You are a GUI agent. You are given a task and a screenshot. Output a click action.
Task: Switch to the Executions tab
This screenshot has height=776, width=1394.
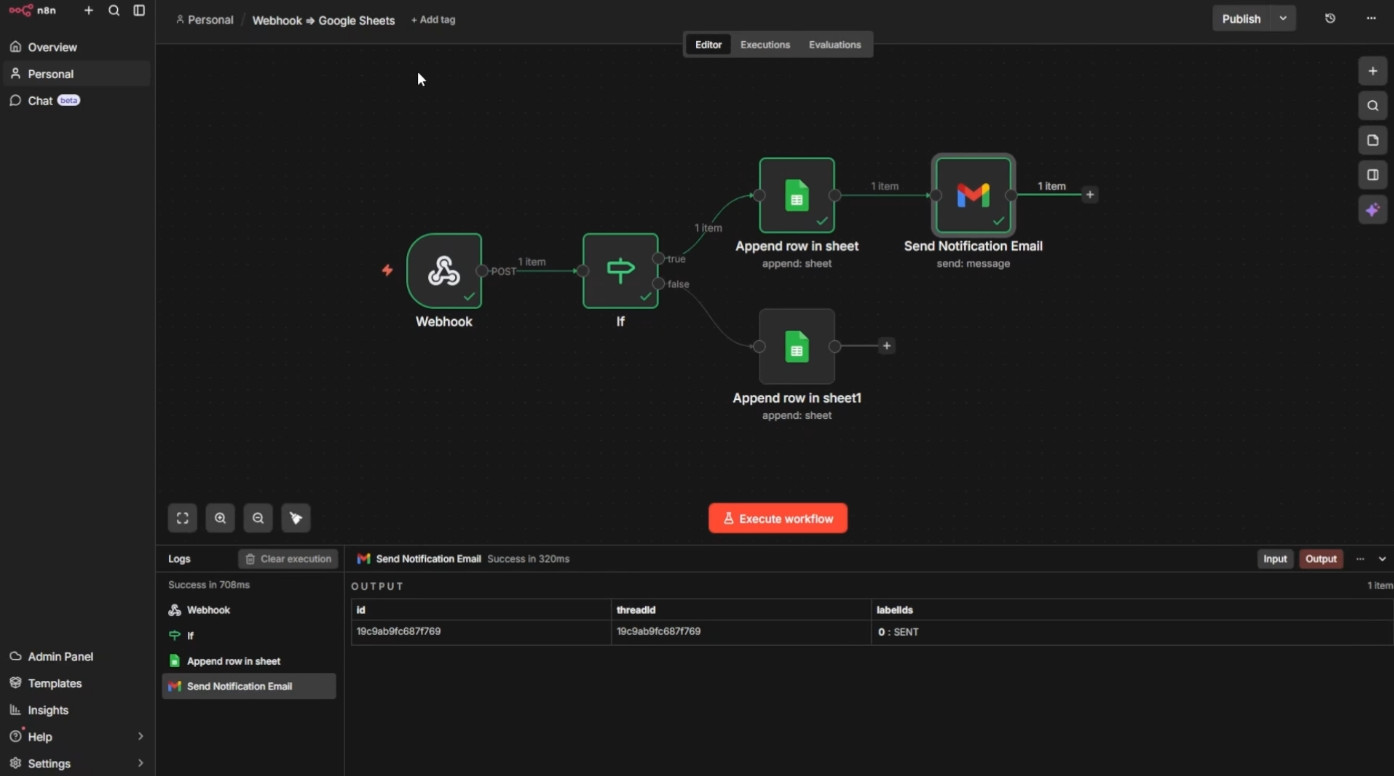765,45
